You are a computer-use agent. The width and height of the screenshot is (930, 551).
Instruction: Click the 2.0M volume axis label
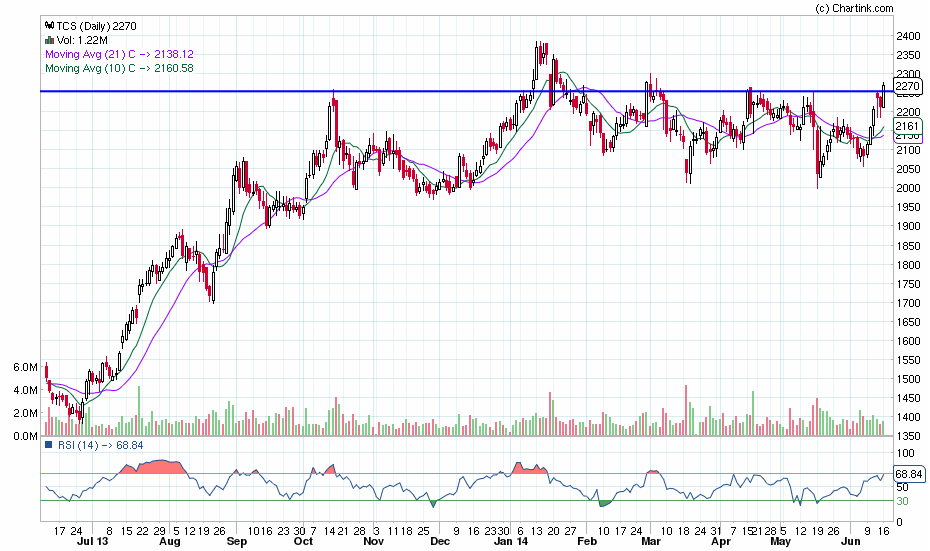pos(26,413)
